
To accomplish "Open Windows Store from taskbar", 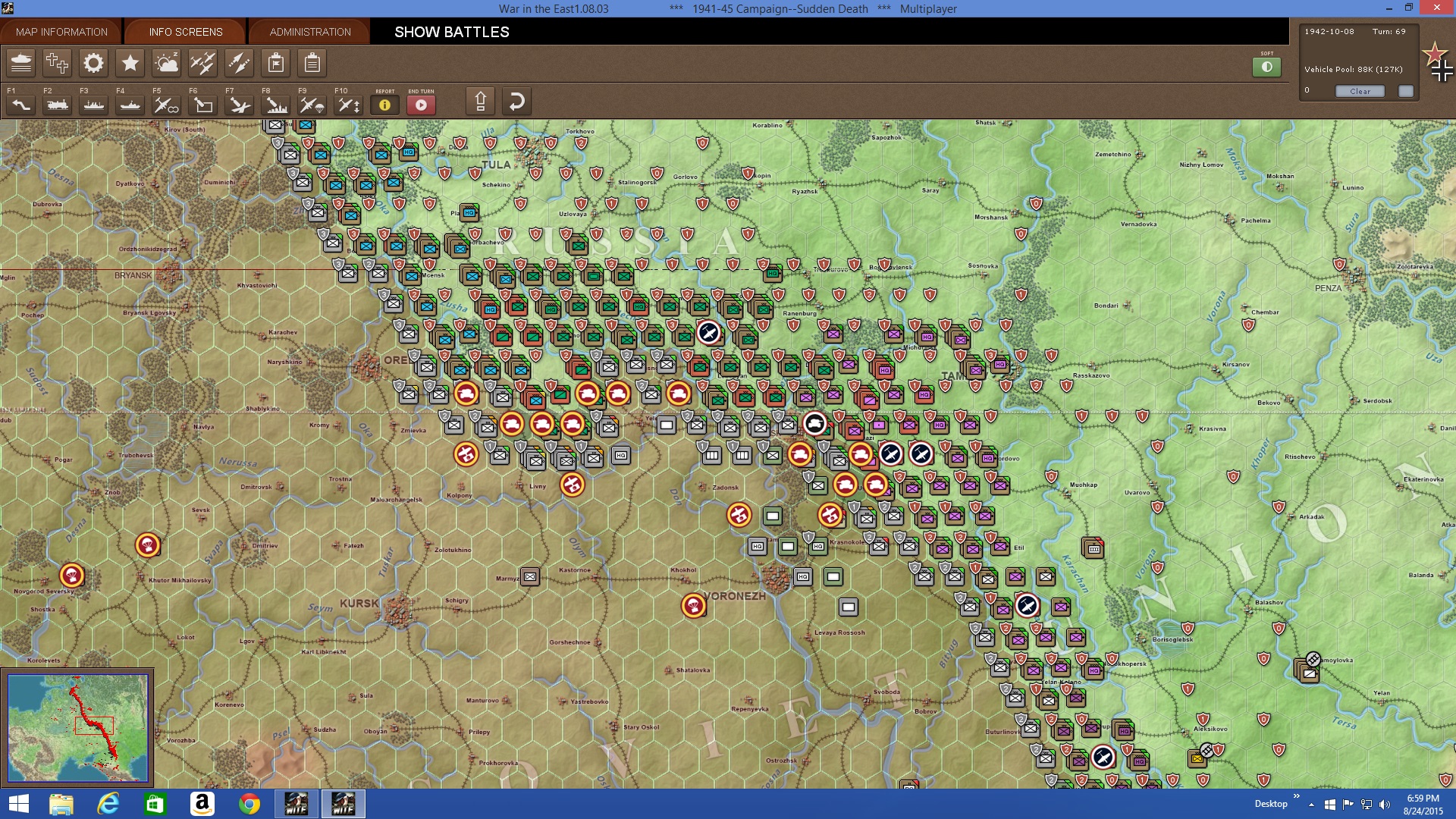I will (155, 804).
